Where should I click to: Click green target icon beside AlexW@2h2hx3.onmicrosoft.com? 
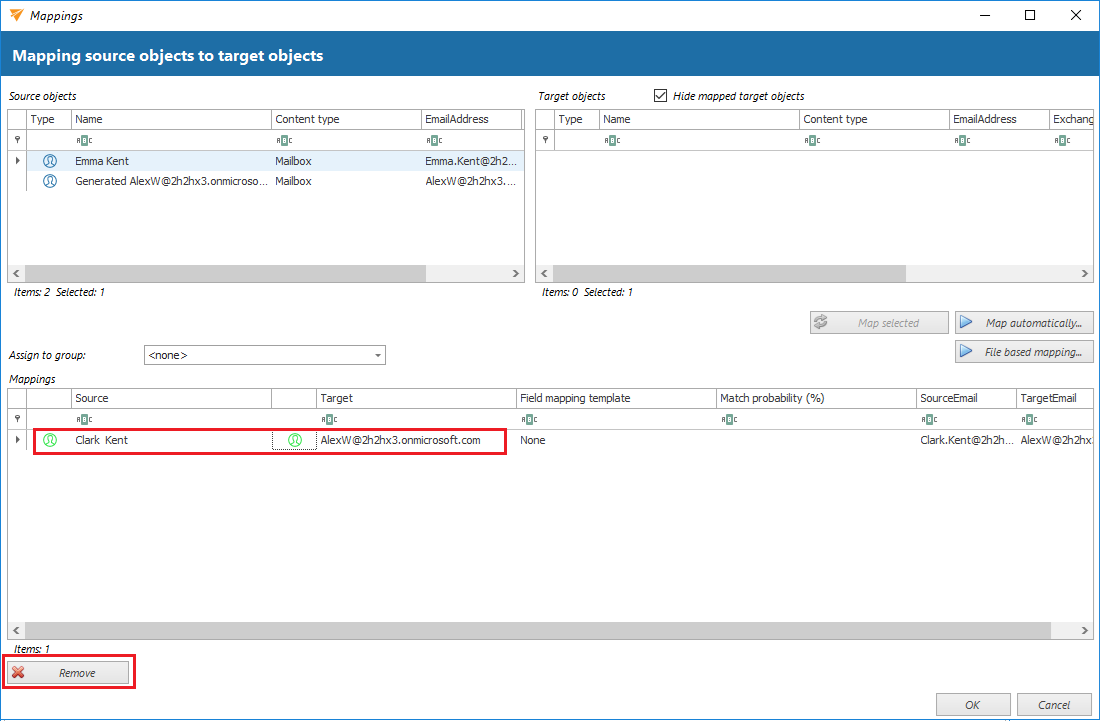(x=295, y=440)
